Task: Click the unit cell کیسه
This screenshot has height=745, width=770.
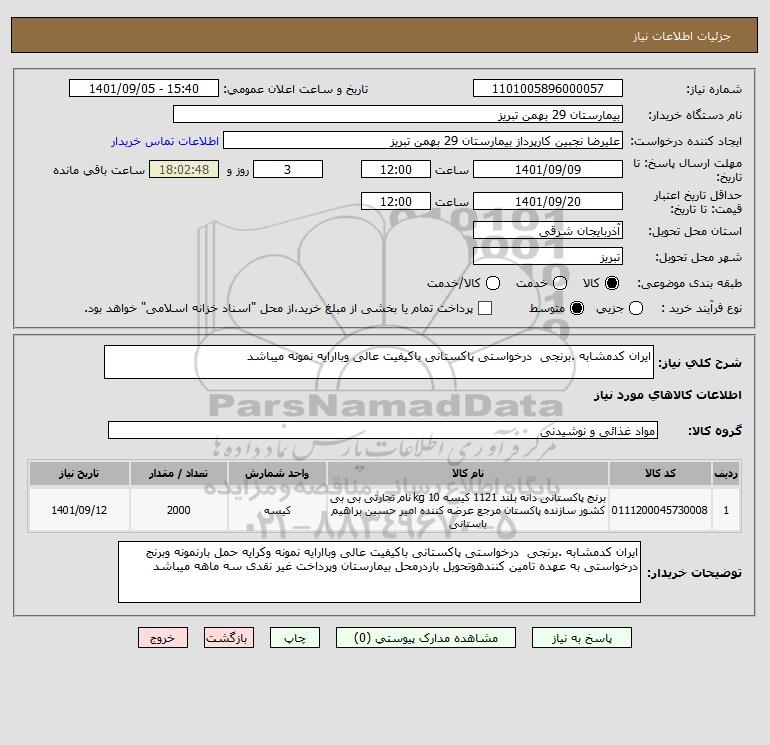Action: (277, 510)
